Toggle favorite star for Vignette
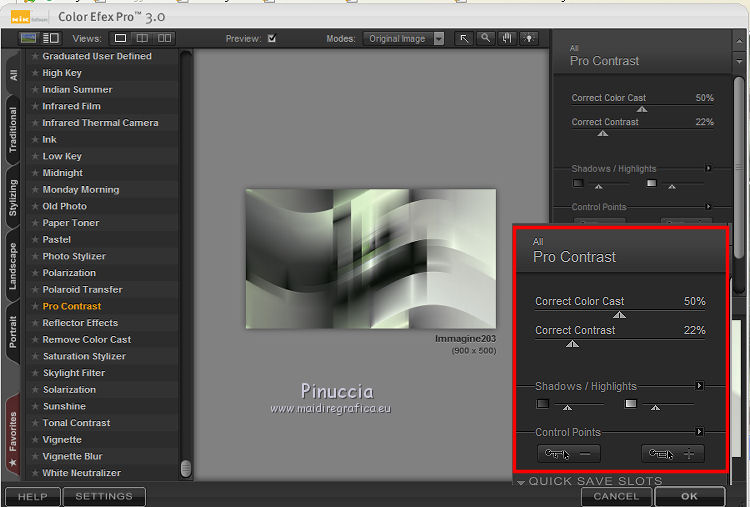 point(35,440)
